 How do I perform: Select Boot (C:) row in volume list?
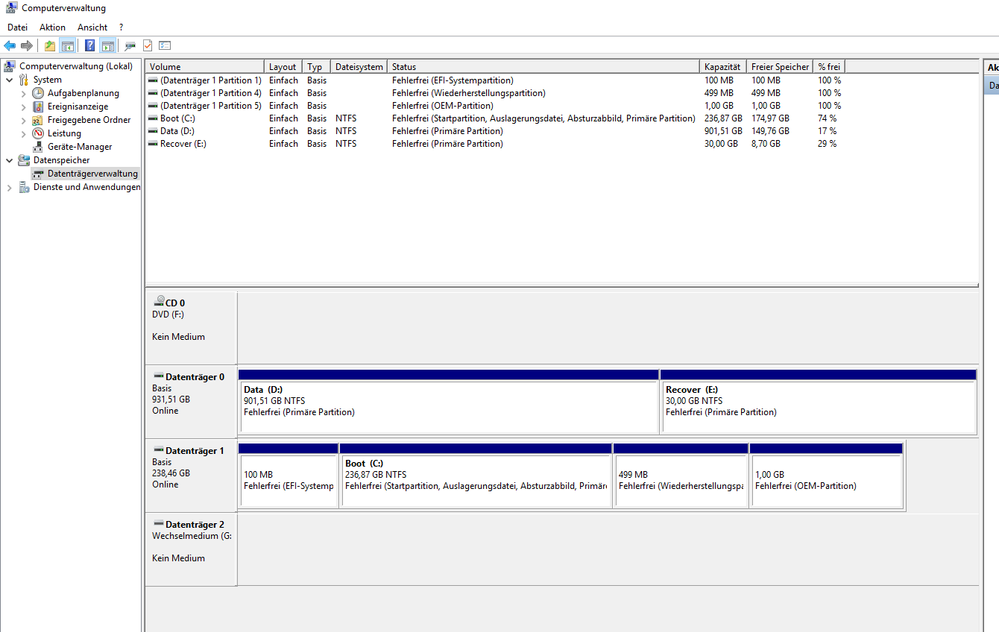178,118
